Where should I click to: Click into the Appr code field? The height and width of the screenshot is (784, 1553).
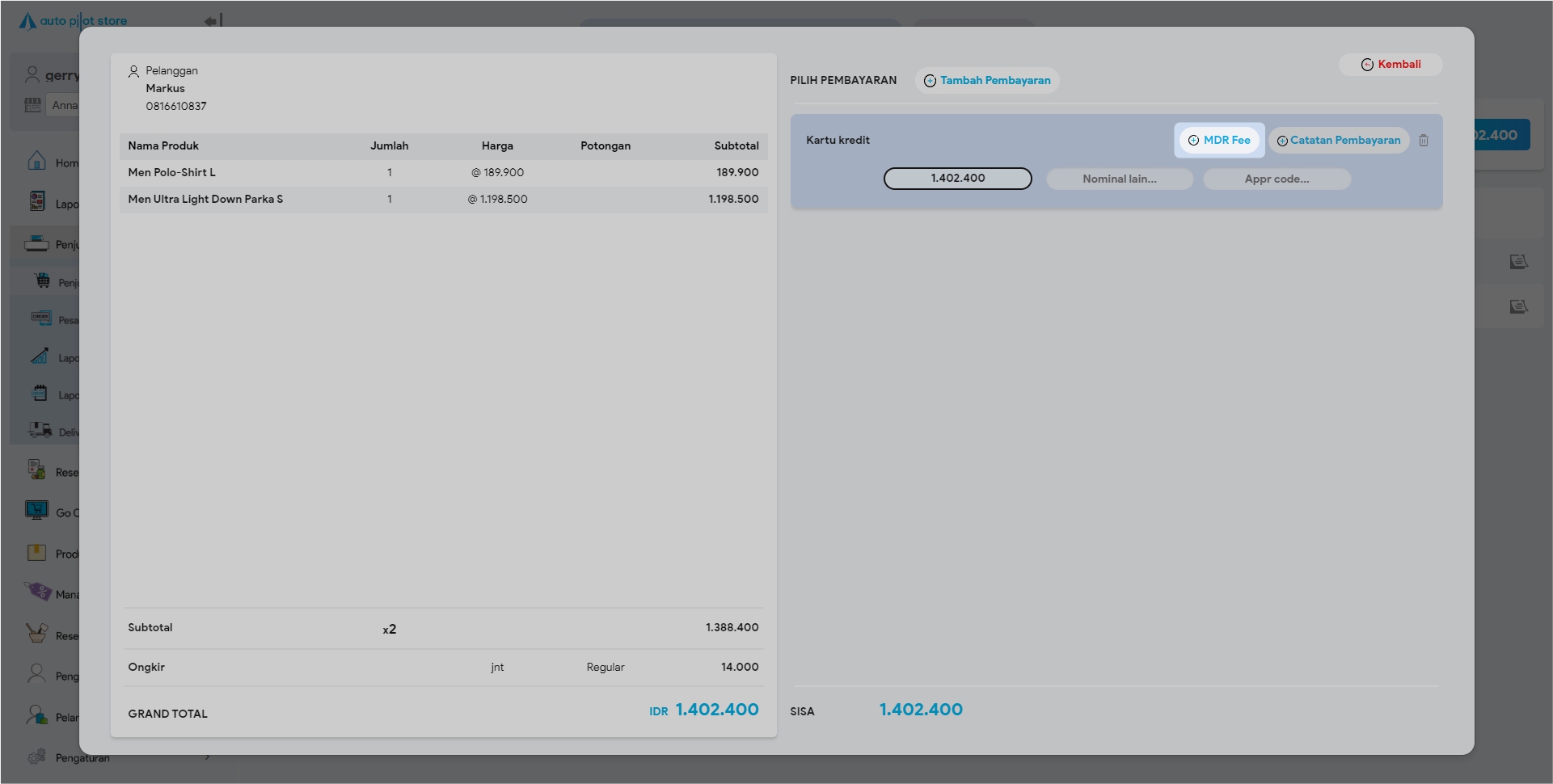click(1276, 179)
